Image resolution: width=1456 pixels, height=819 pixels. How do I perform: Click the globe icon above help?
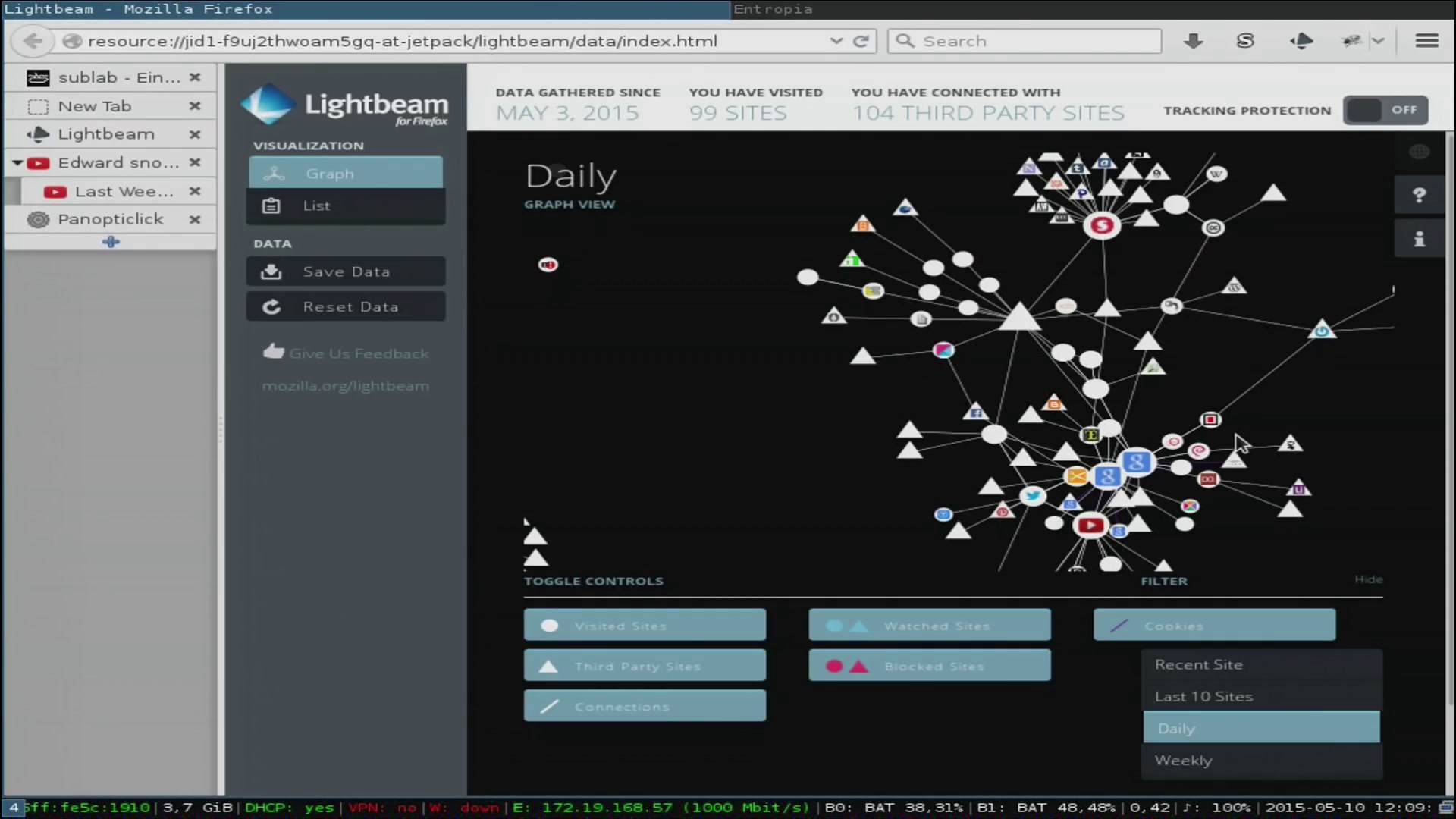(x=1420, y=152)
